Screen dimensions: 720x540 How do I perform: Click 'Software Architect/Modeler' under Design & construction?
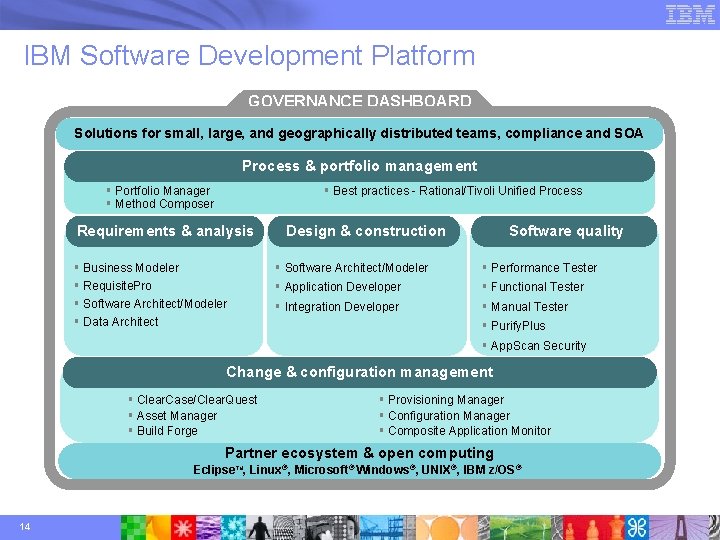(x=356, y=268)
